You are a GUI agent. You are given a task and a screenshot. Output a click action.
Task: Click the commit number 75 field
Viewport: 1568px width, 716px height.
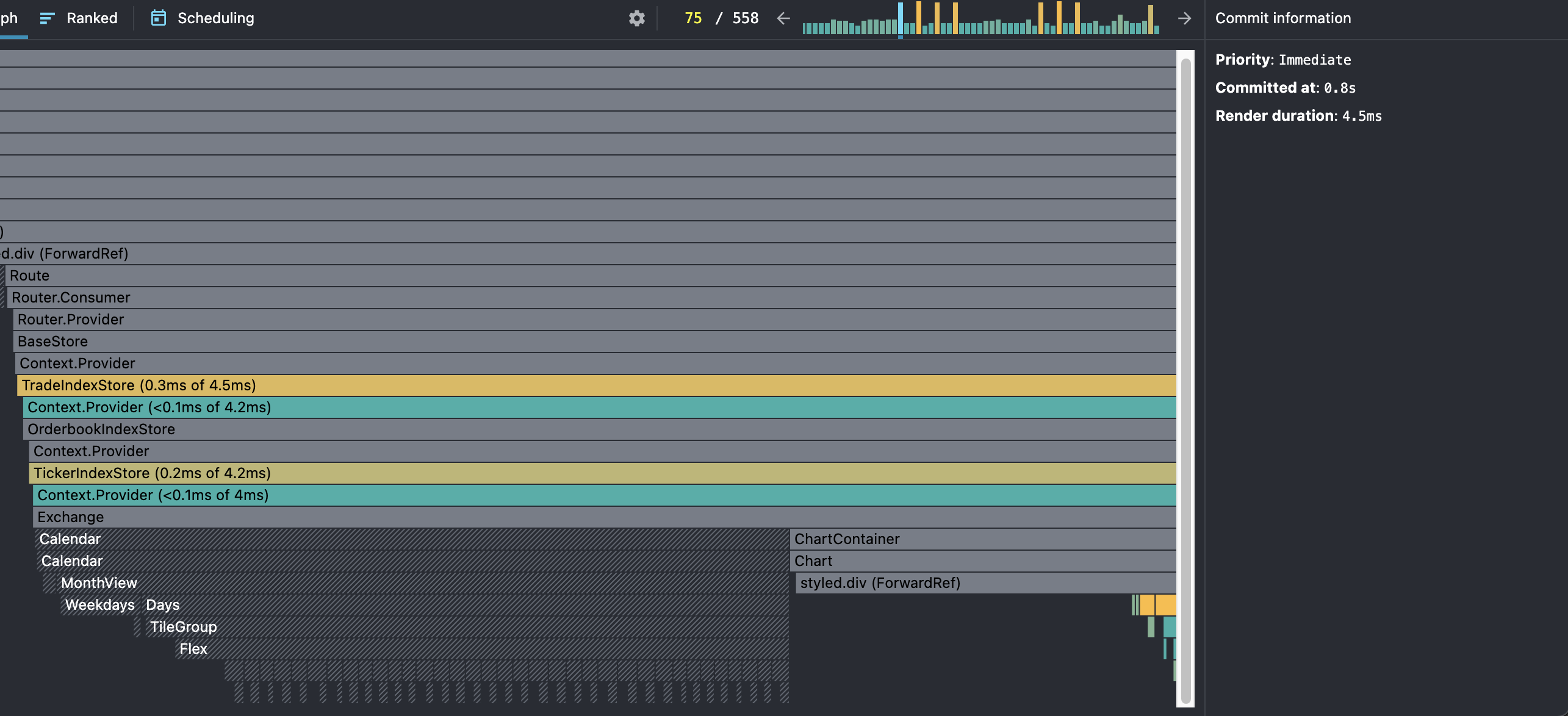693,18
